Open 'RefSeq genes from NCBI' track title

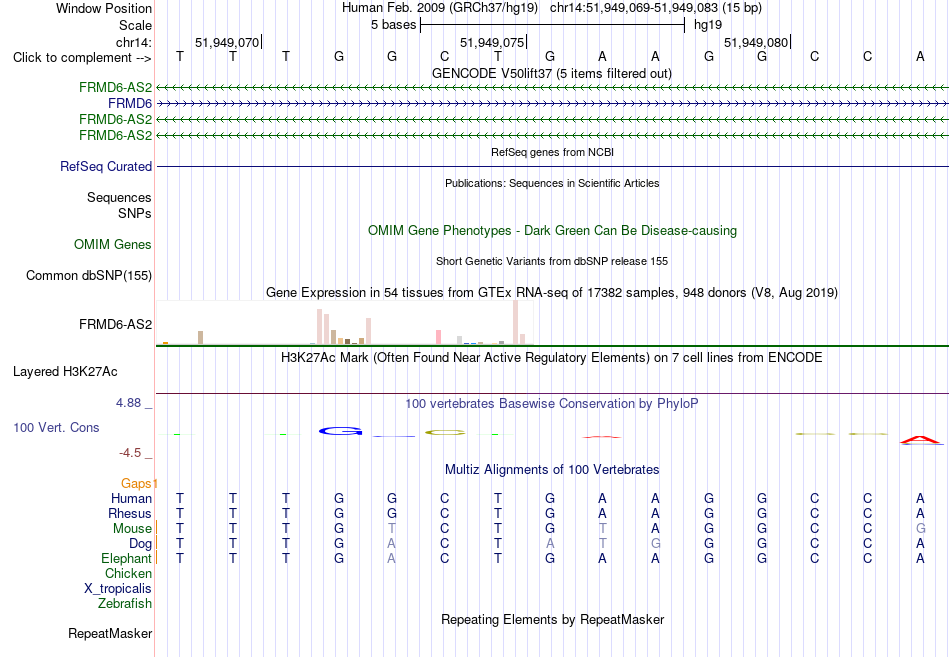552,152
